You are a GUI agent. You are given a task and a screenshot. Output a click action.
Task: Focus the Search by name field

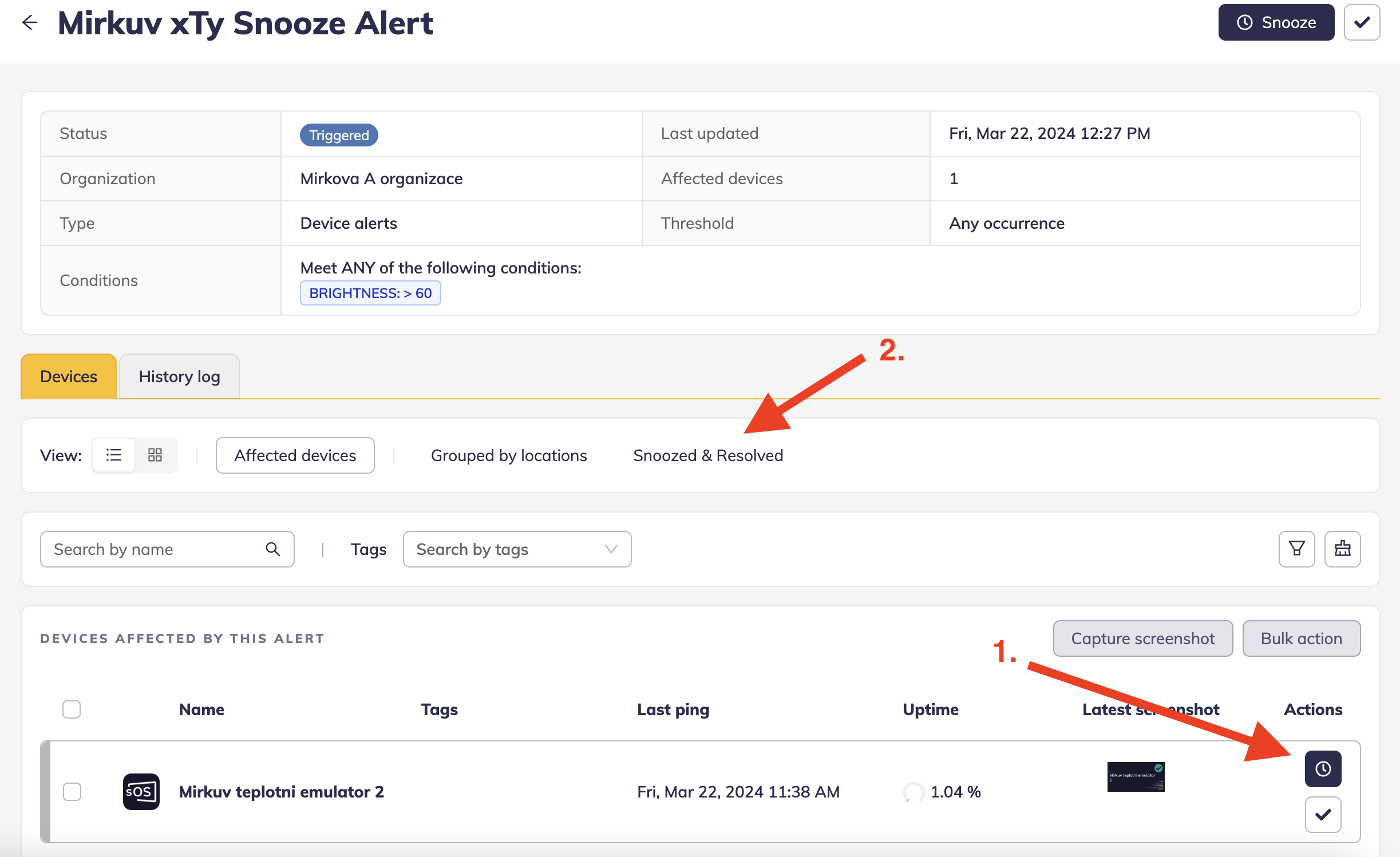(x=155, y=549)
